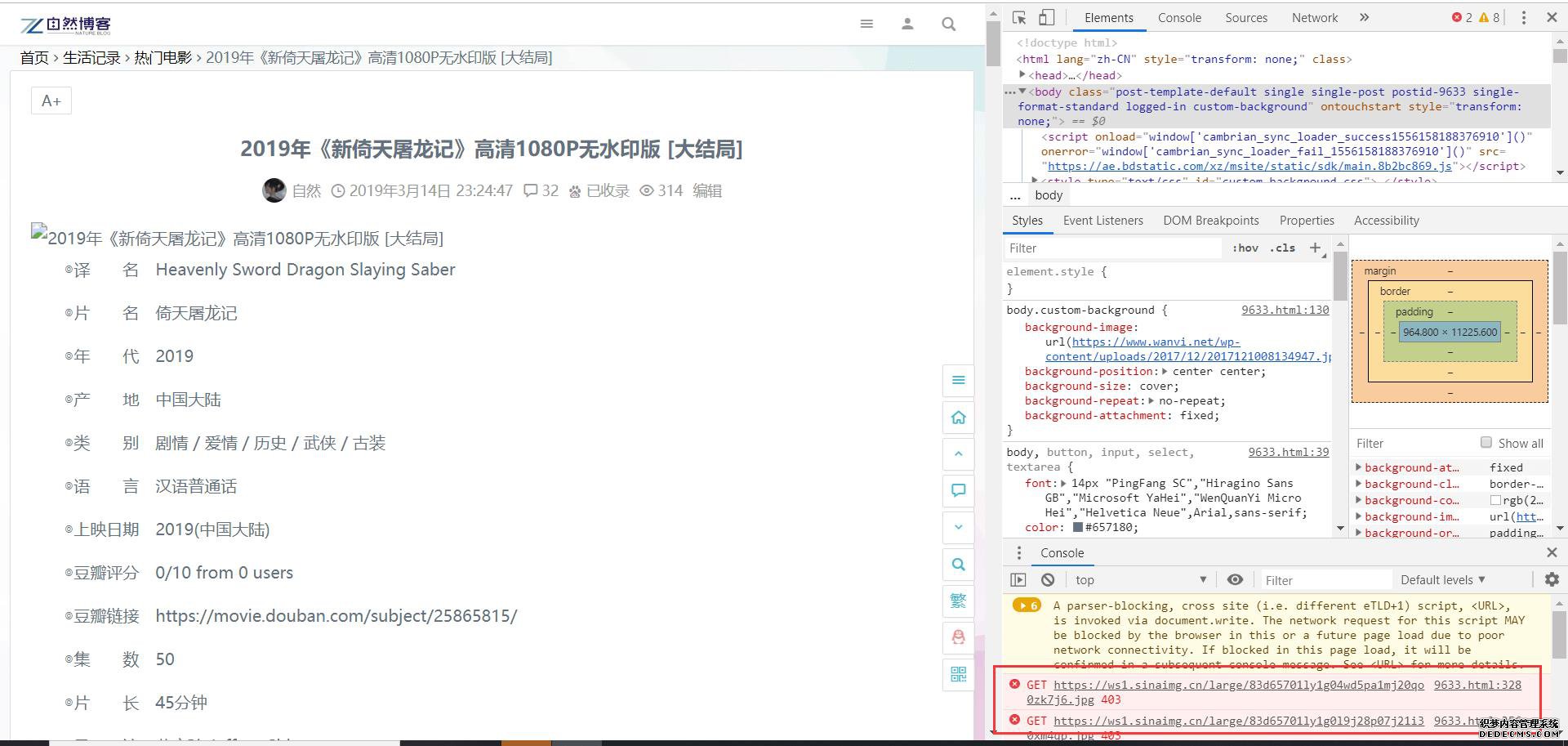Expand the font shorthand property triangle
1568x746 pixels.
1063,483
